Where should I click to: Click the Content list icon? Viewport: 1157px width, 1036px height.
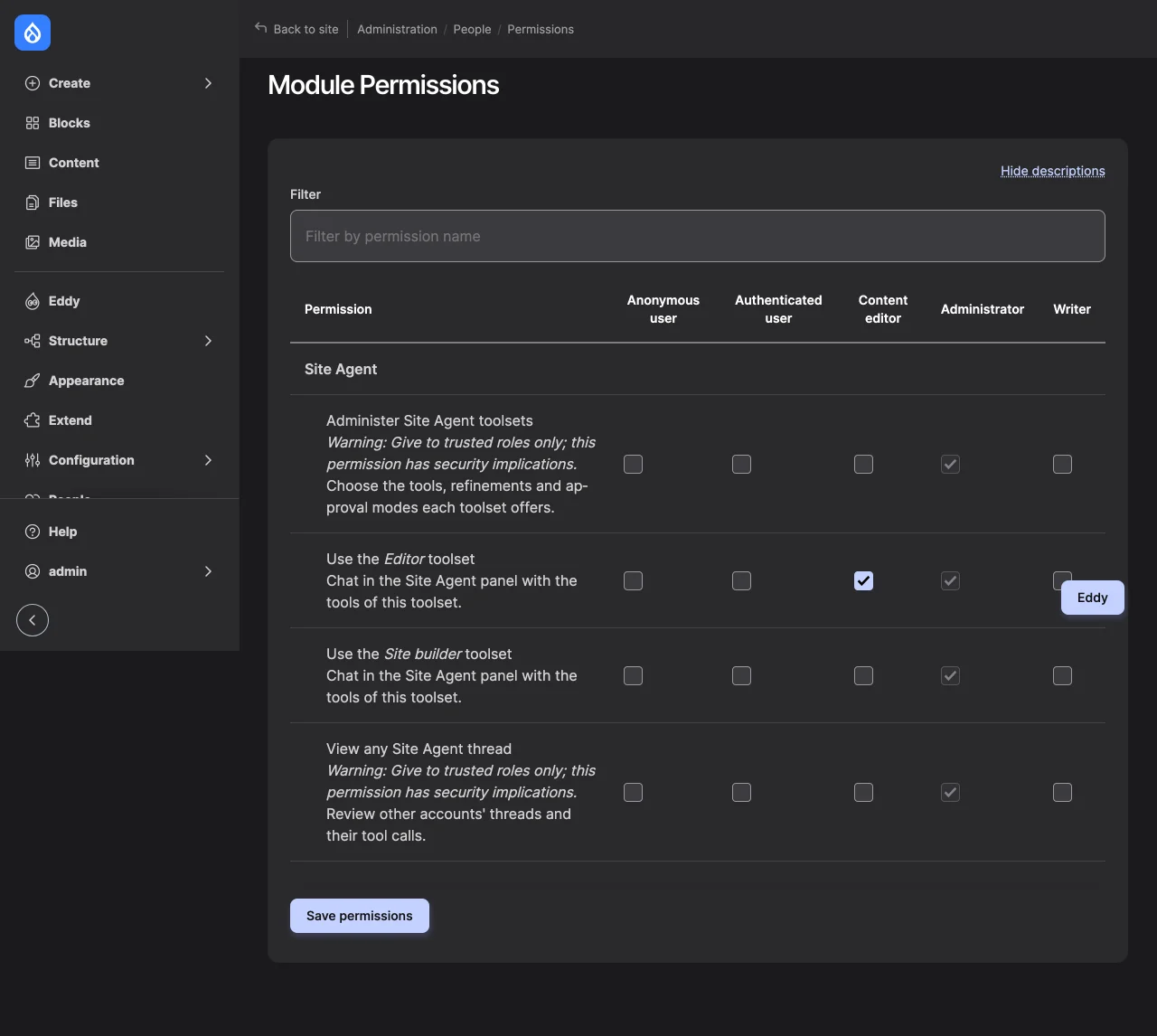(x=33, y=163)
